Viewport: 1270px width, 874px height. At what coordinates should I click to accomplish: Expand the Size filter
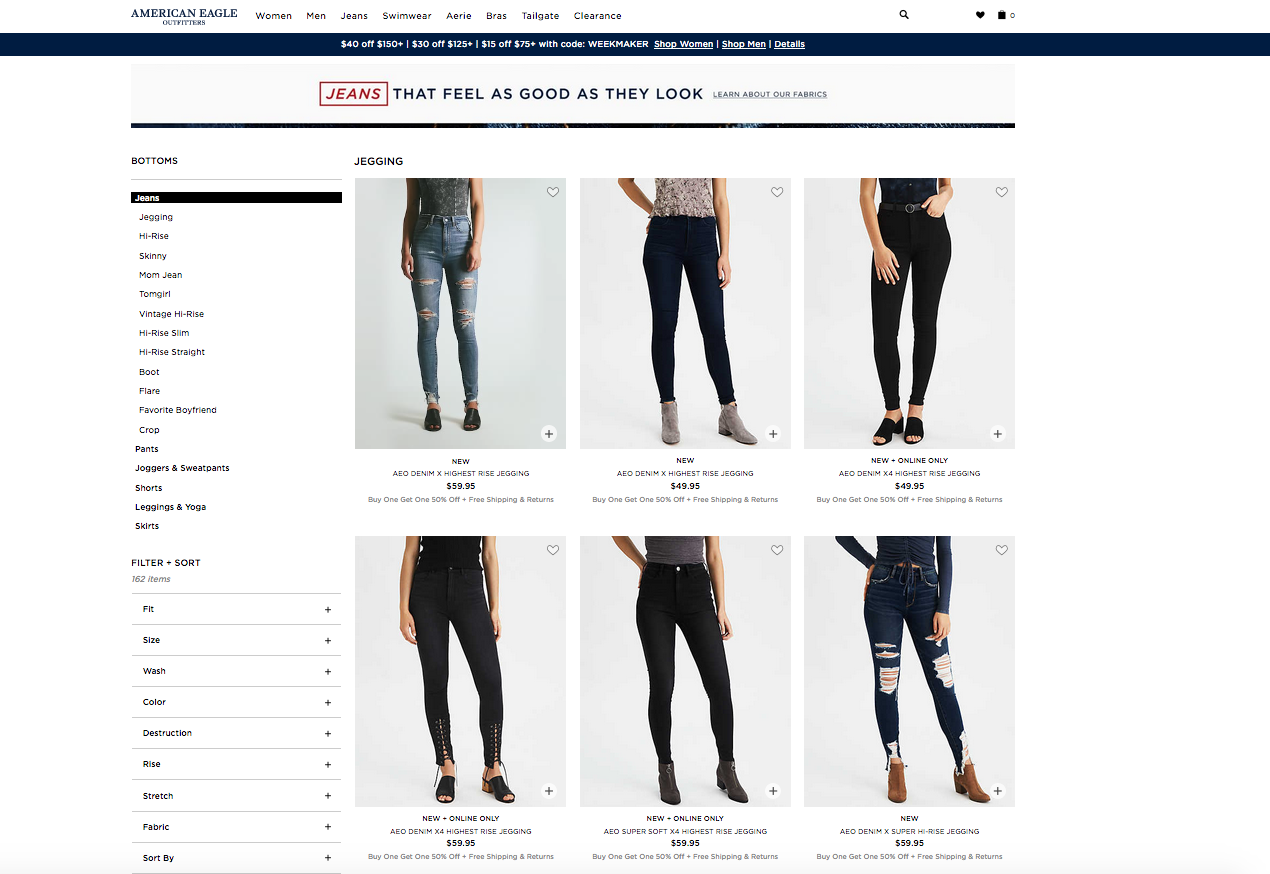(x=236, y=640)
